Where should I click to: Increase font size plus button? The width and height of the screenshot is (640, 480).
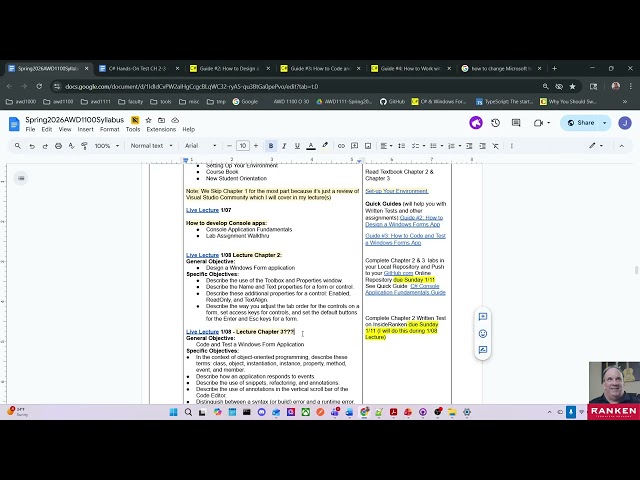256,146
